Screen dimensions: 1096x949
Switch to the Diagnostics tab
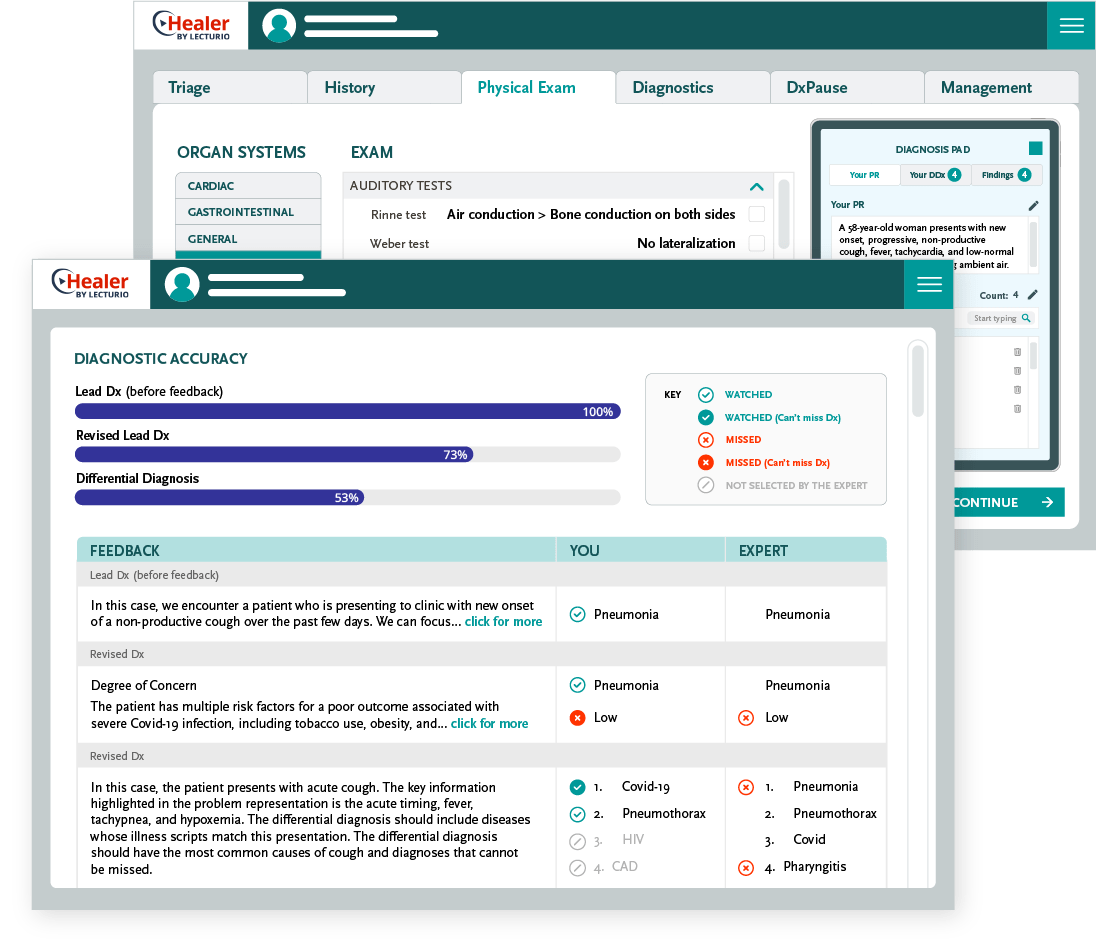672,88
